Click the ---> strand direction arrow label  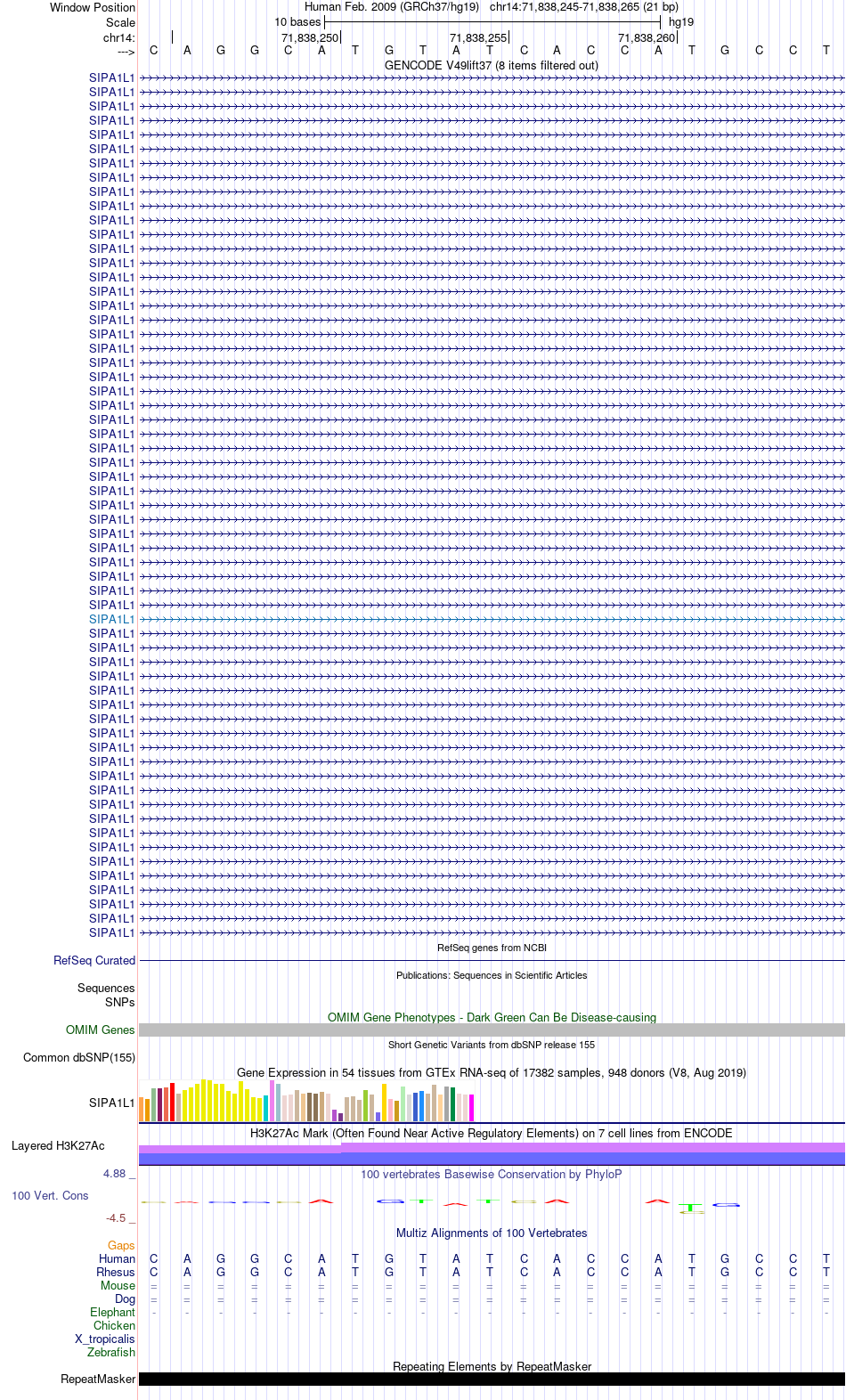(x=126, y=53)
